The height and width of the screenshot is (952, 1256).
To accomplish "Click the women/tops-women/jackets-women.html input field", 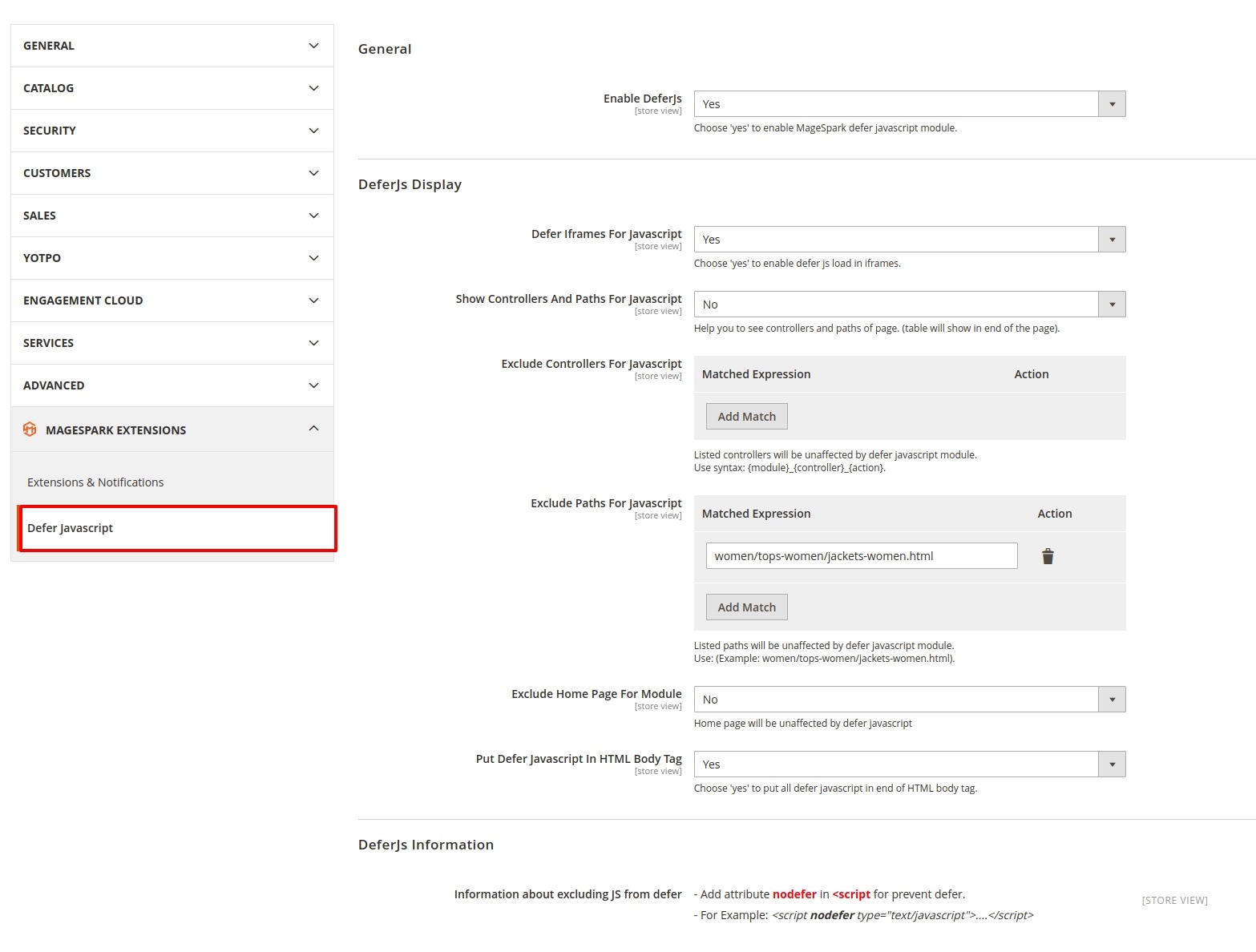I will pyautogui.click(x=862, y=556).
